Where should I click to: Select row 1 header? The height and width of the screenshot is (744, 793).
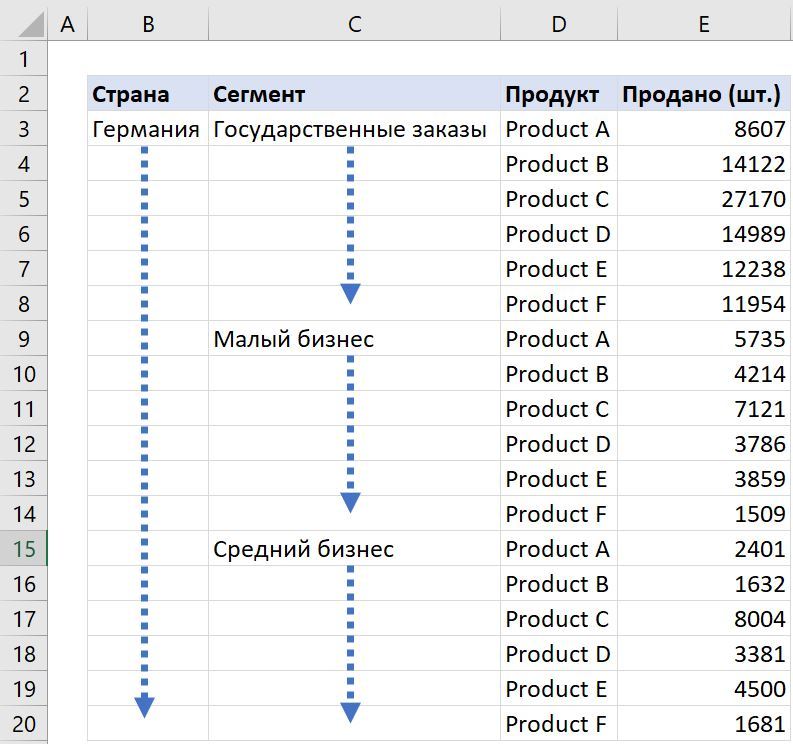pyautogui.click(x=24, y=59)
